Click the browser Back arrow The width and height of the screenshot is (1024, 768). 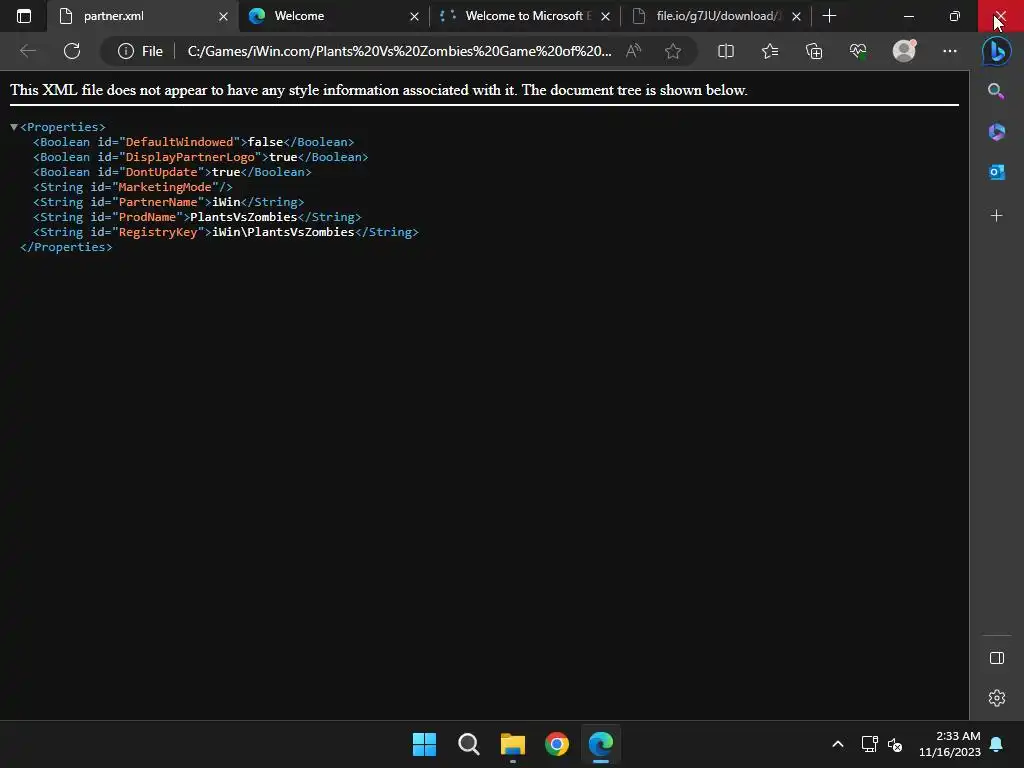coord(28,51)
